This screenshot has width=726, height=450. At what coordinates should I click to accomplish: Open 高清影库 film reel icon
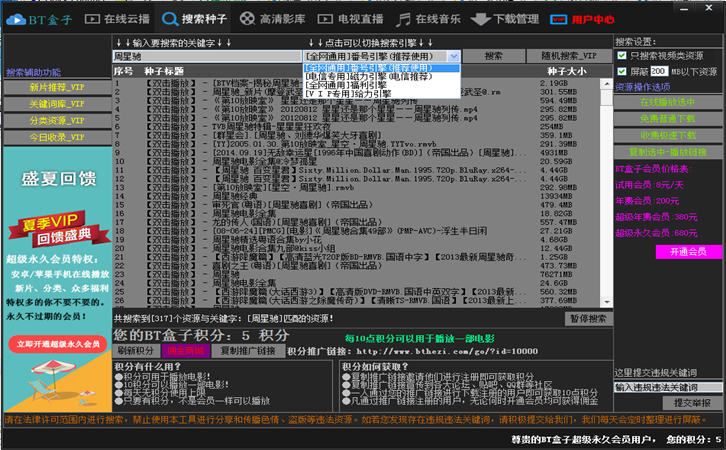247,19
